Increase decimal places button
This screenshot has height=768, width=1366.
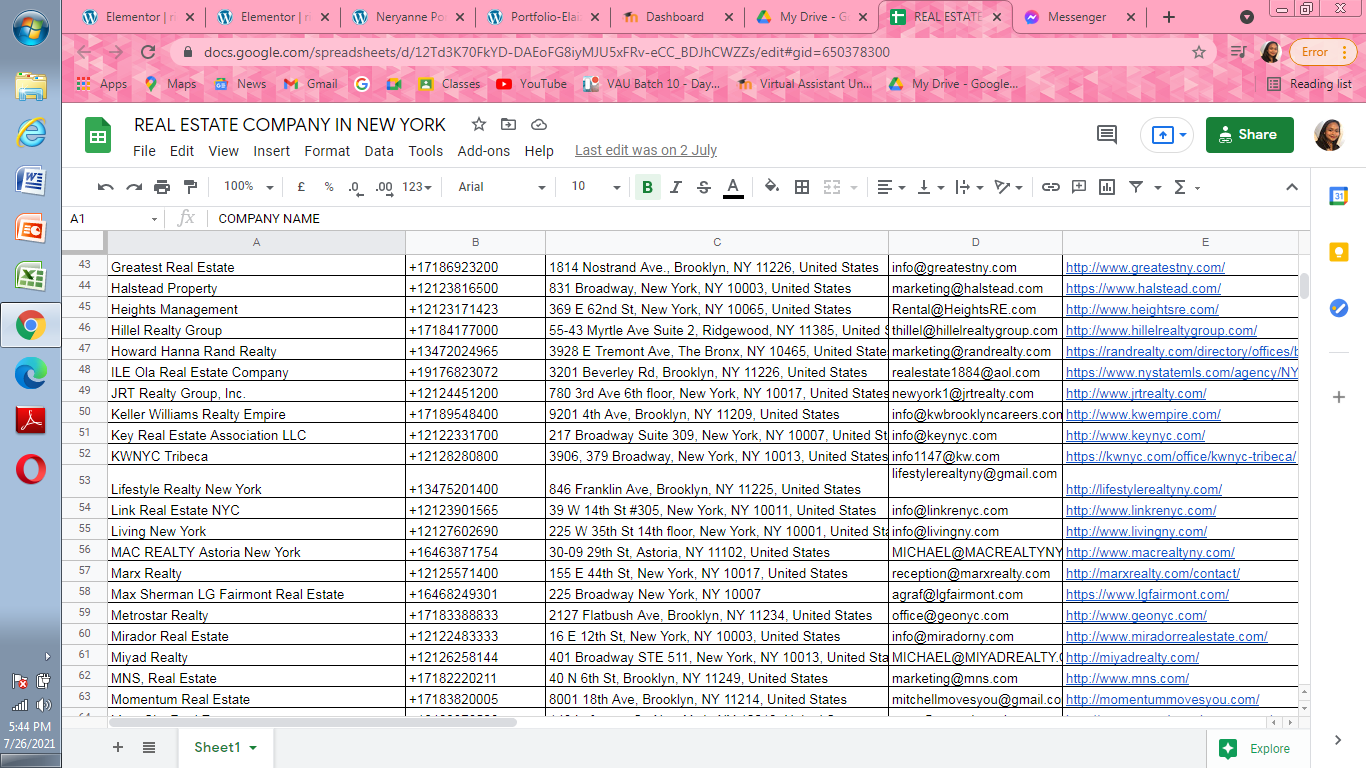[384, 187]
